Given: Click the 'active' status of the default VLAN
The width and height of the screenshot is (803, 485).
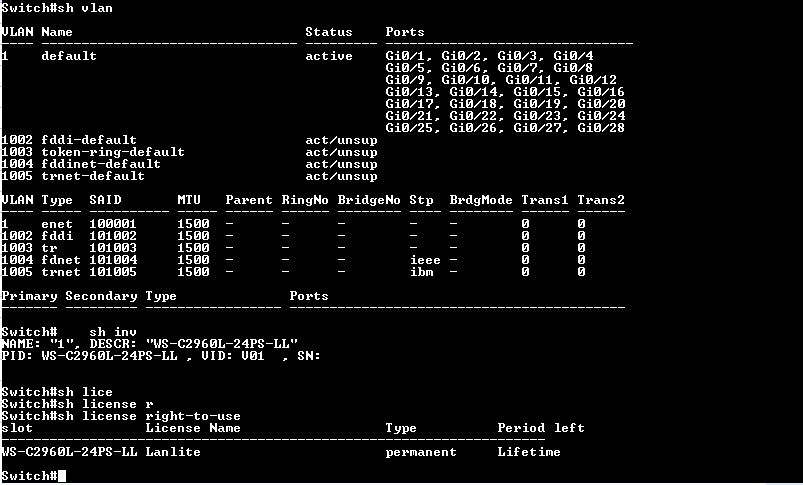Looking at the screenshot, I should click(x=328, y=56).
